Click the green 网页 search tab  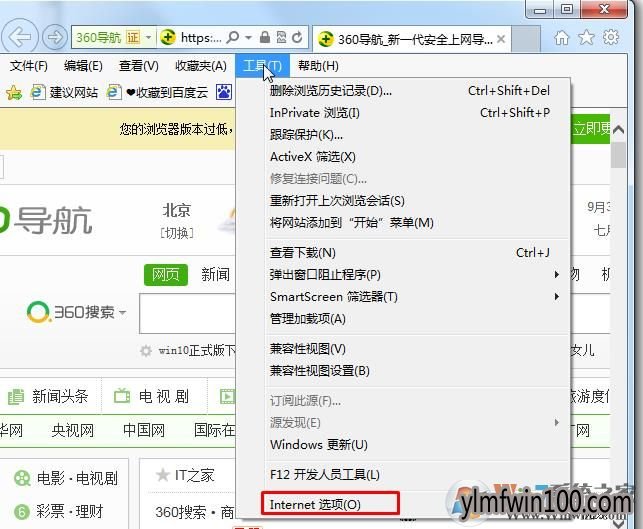166,274
